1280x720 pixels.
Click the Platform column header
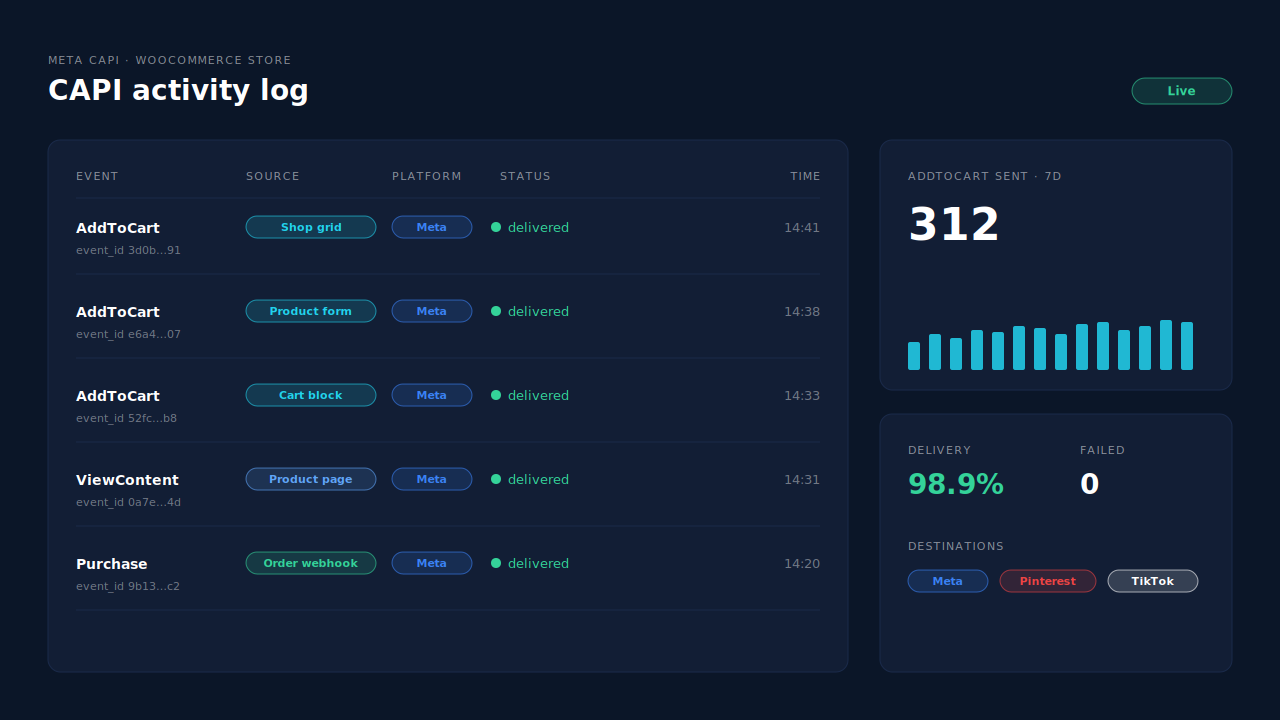[427, 176]
